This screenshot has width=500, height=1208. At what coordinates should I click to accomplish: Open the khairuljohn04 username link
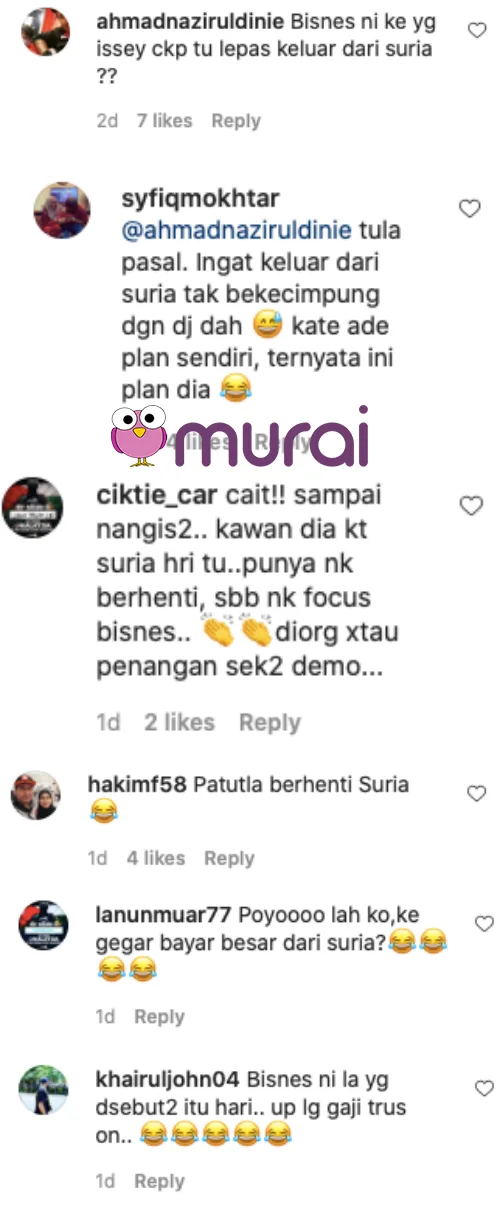167,1079
